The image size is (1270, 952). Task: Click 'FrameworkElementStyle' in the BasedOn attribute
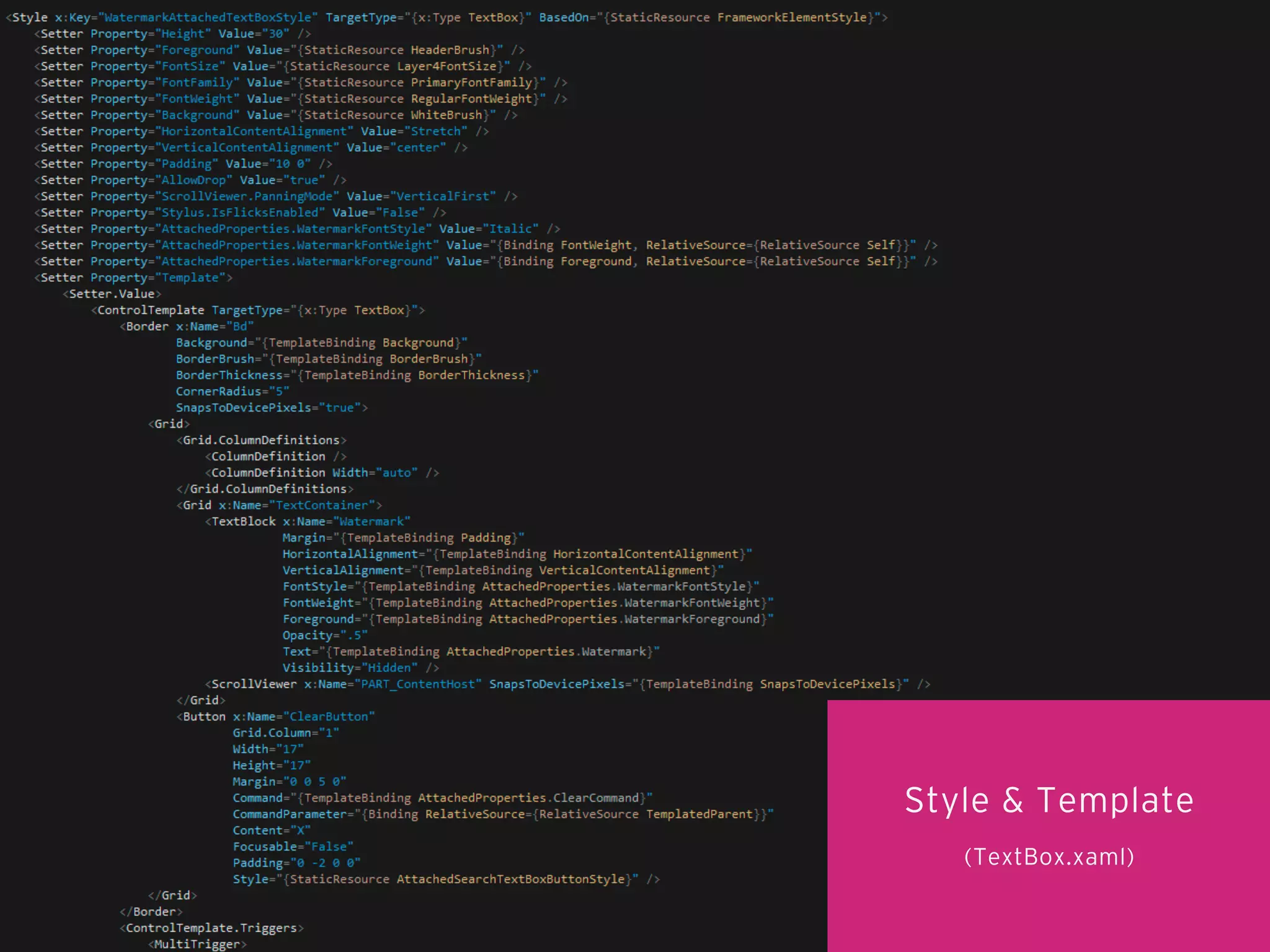(792, 17)
